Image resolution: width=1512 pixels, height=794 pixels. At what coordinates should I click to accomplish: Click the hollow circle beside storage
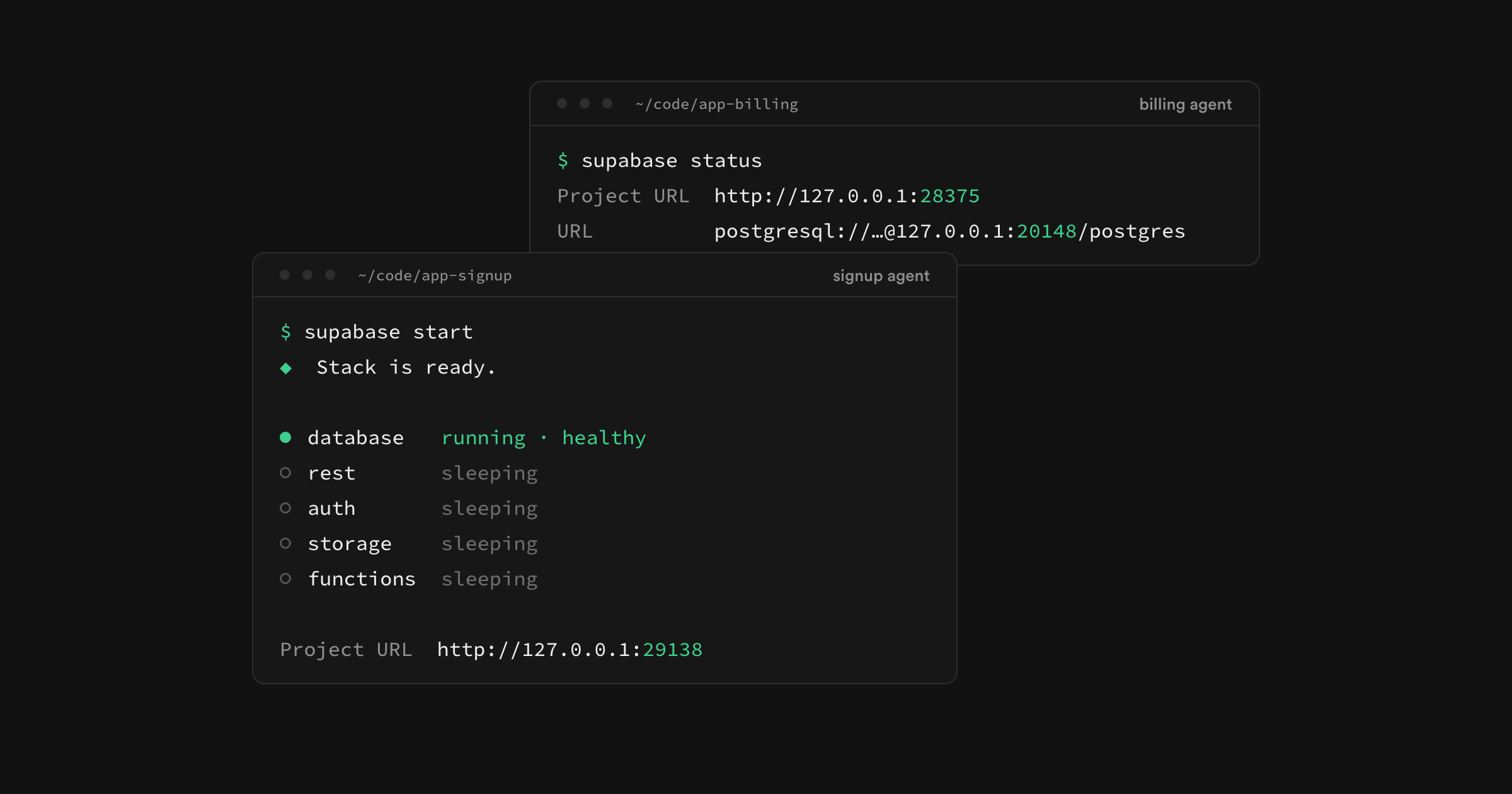(x=285, y=543)
